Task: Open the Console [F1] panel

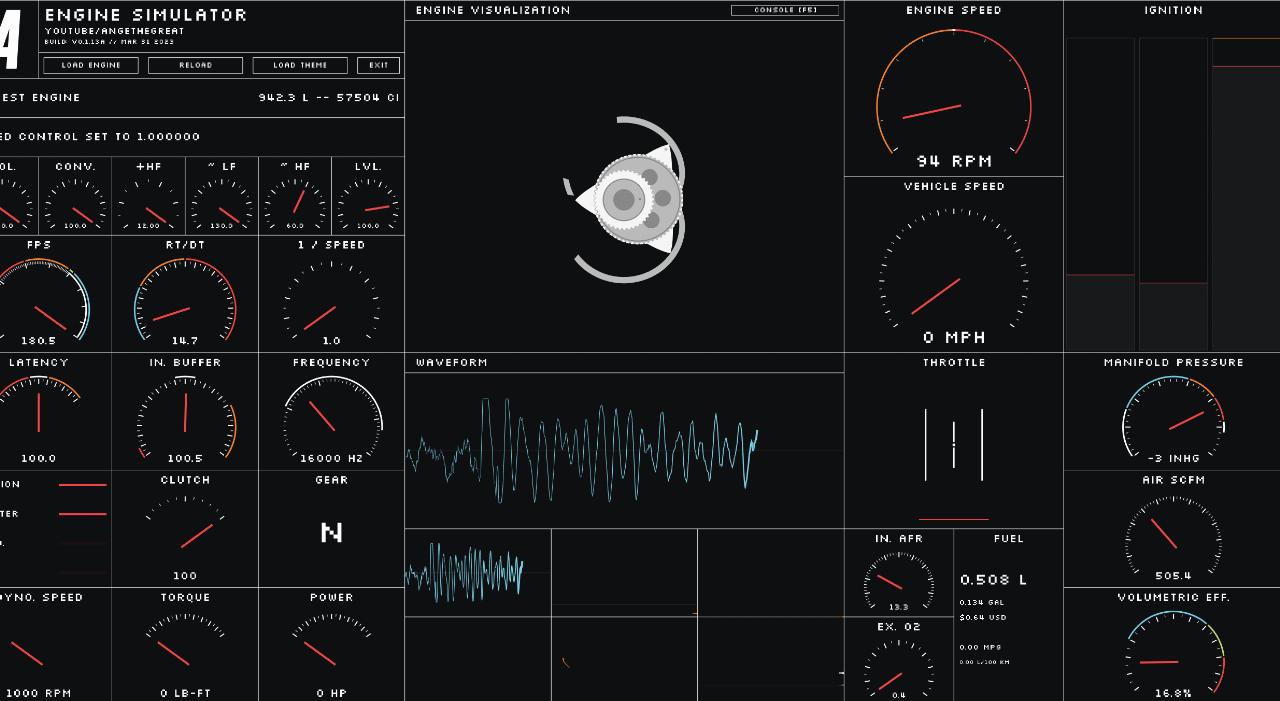Action: tap(785, 10)
